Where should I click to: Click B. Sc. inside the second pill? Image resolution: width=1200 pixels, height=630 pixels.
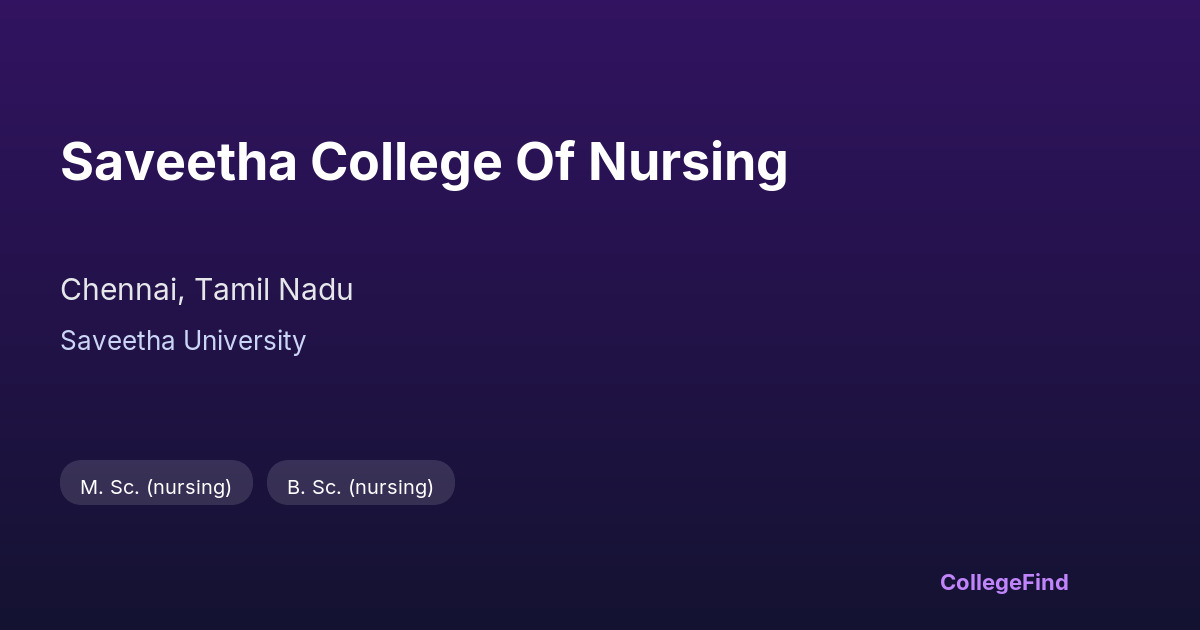(316, 487)
